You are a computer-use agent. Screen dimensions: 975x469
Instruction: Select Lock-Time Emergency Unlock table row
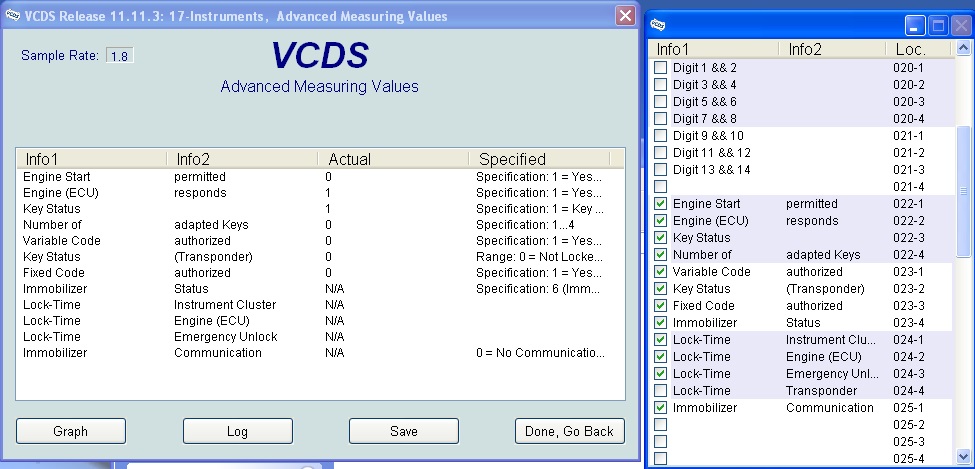click(x=320, y=337)
